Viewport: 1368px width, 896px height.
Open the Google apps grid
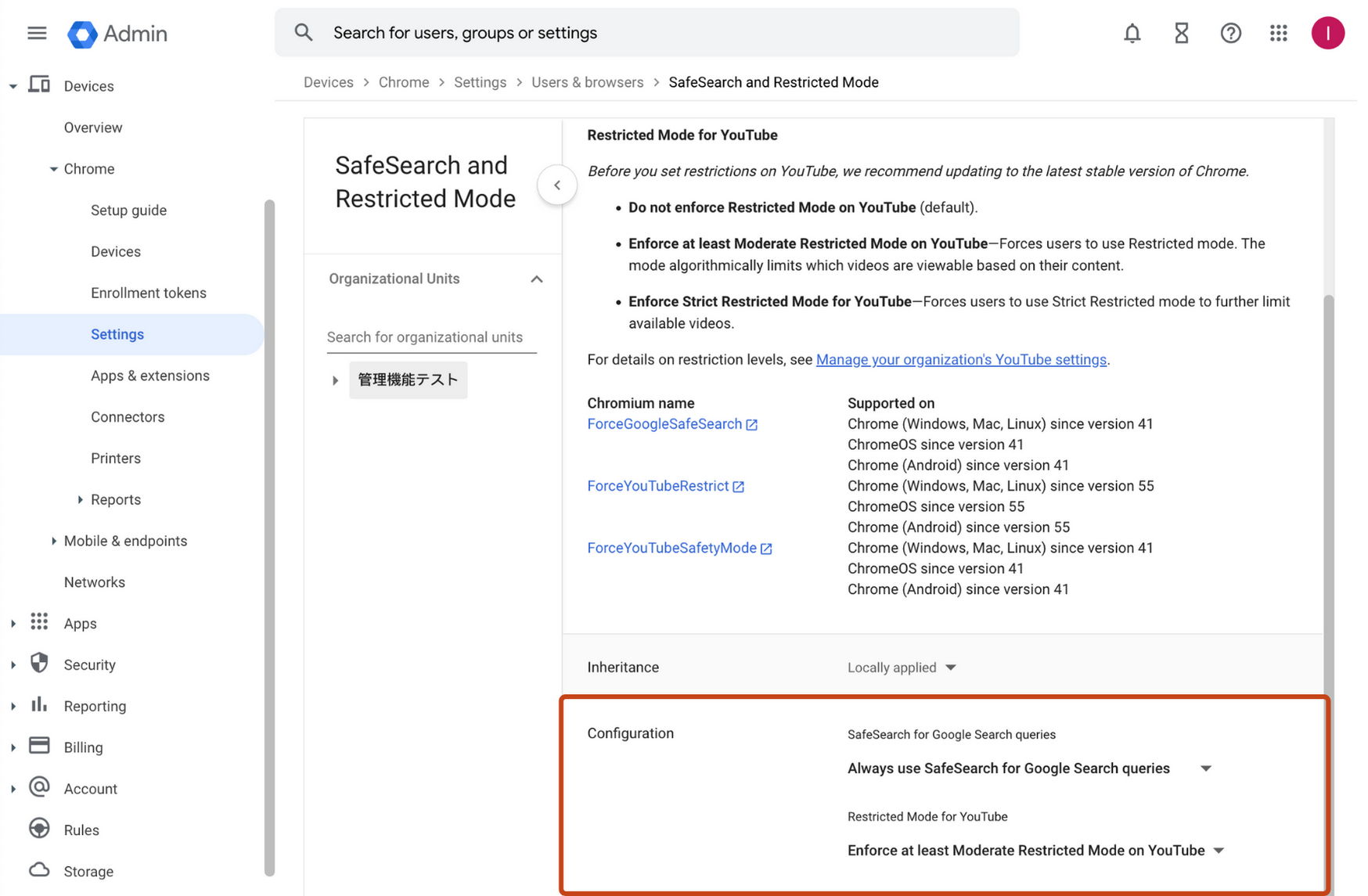coord(1279,33)
